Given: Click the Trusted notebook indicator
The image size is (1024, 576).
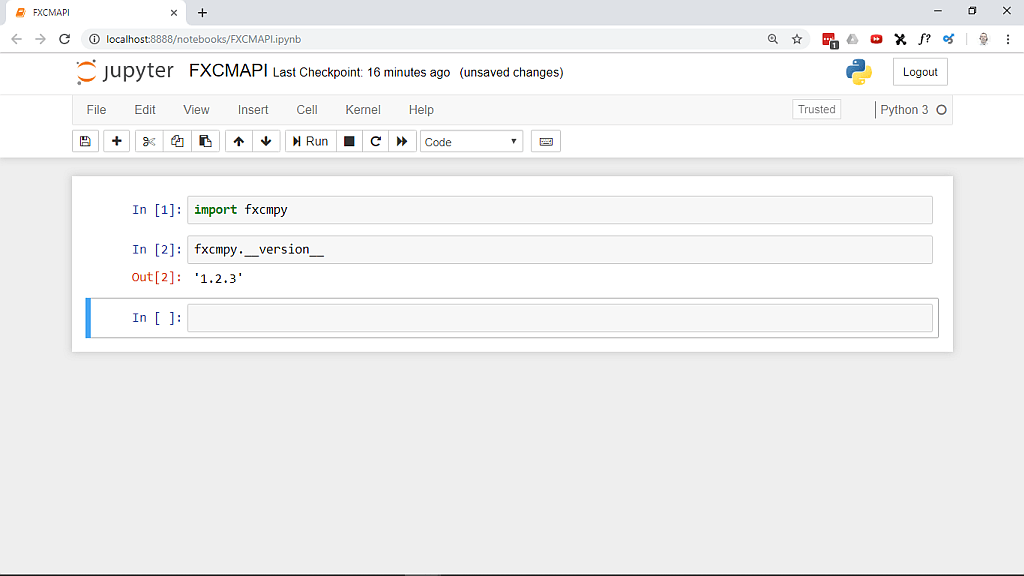Looking at the screenshot, I should click(x=816, y=109).
